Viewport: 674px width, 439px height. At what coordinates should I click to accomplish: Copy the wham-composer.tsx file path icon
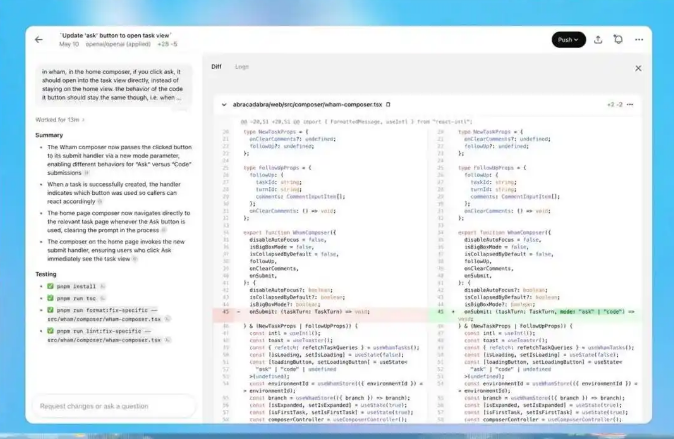pos(389,104)
